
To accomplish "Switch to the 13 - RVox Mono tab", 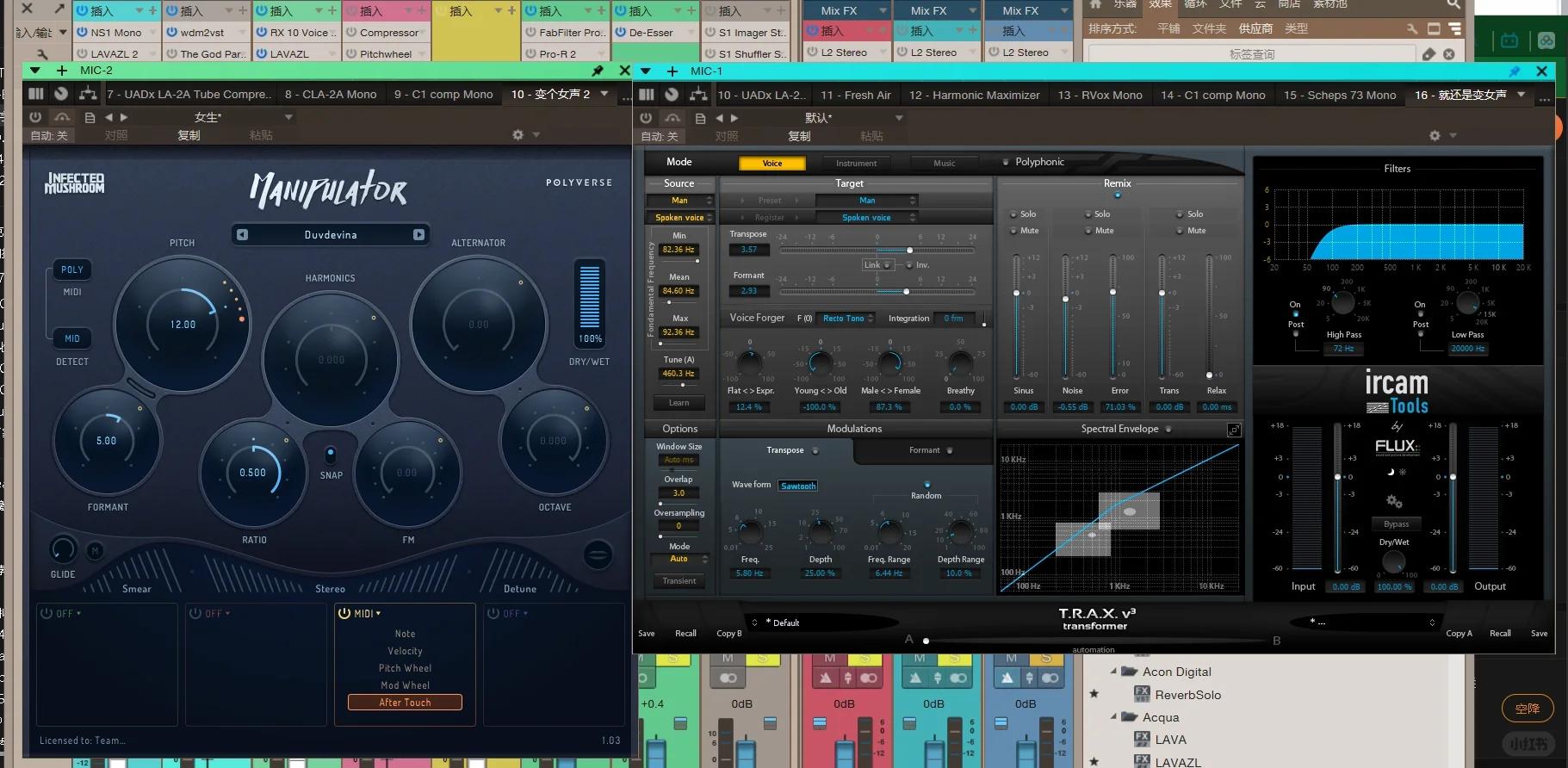I will pos(1100,95).
